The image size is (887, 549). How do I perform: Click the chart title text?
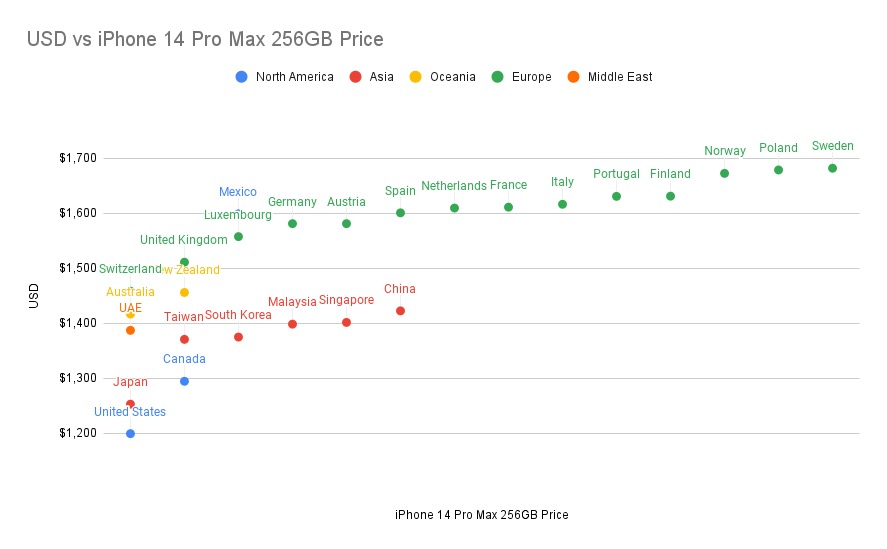(205, 40)
